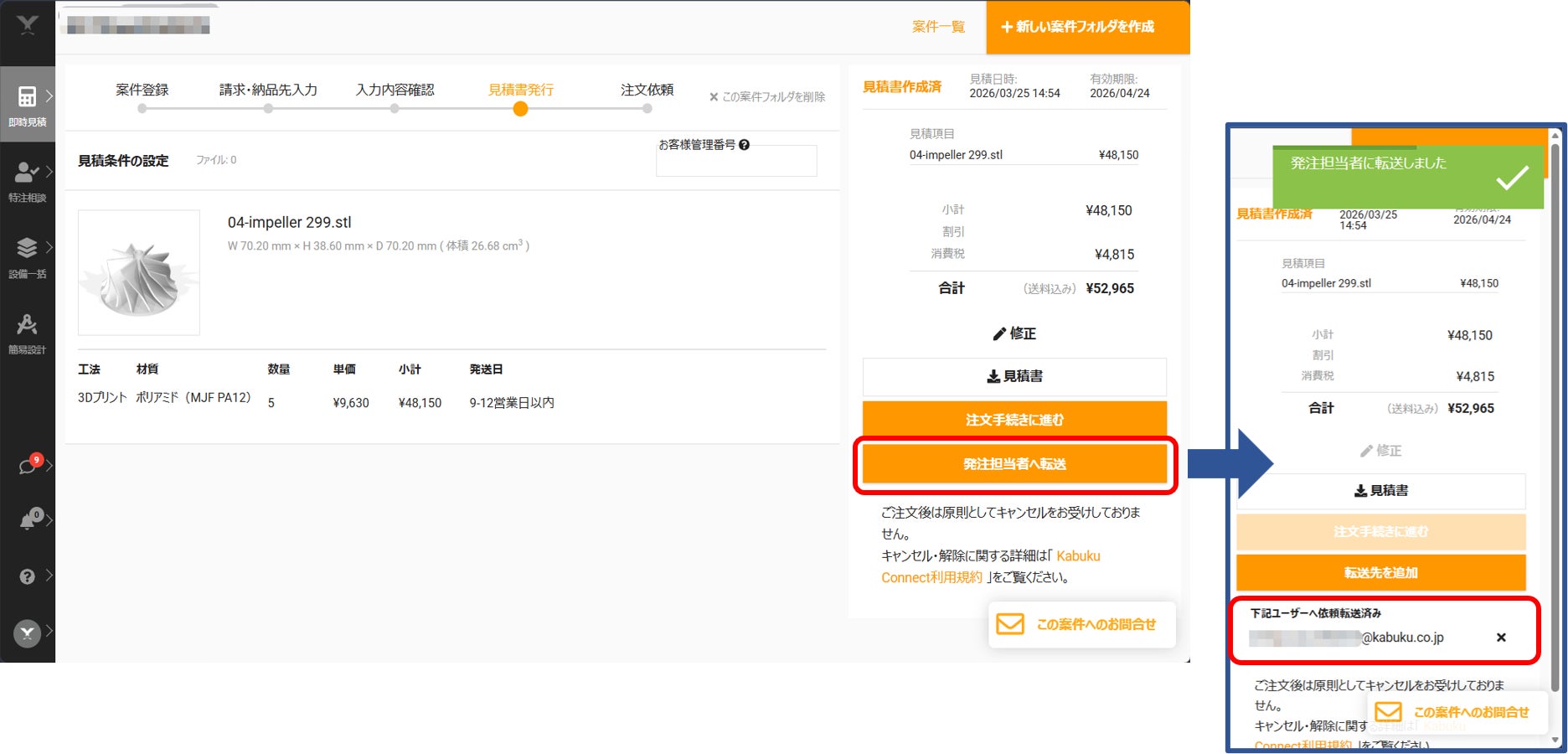
Task: Click the blurred @kabuku.co.jp email address
Action: [1346, 638]
